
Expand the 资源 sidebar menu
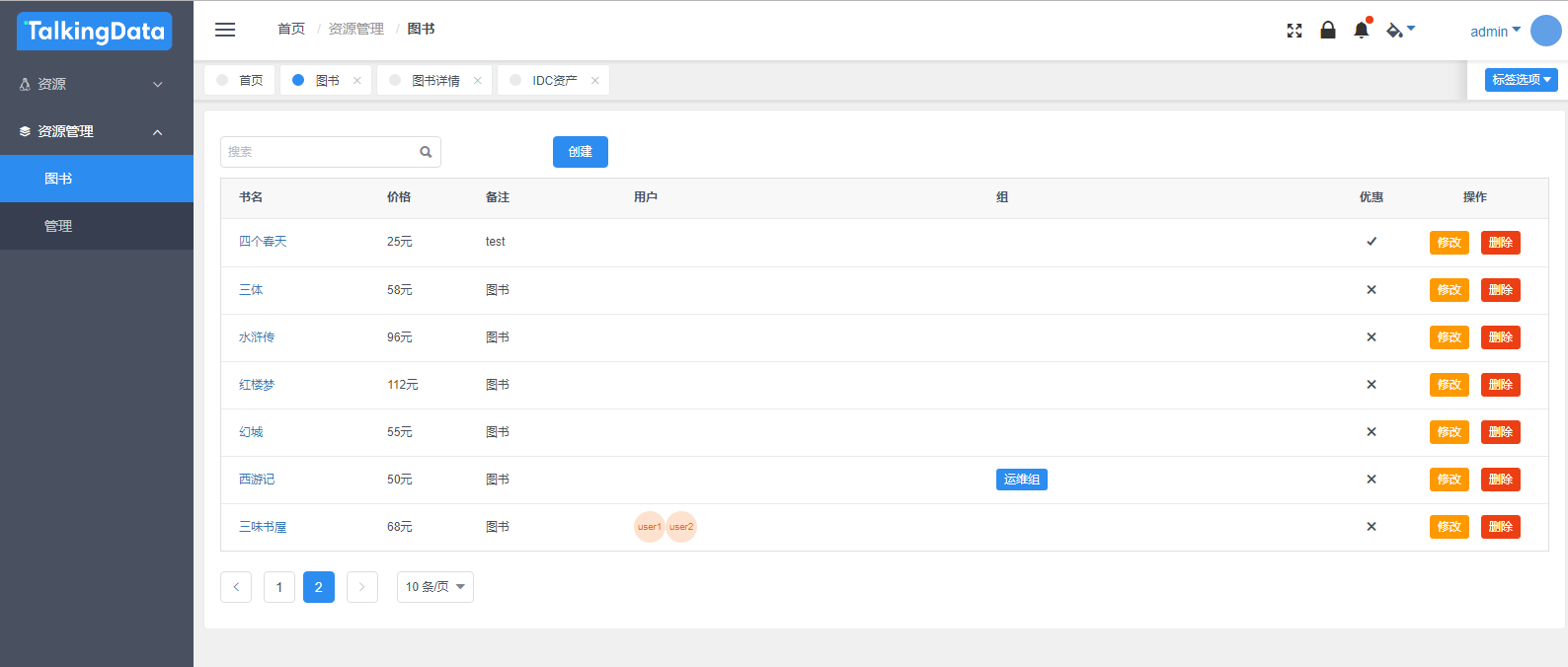(x=96, y=85)
